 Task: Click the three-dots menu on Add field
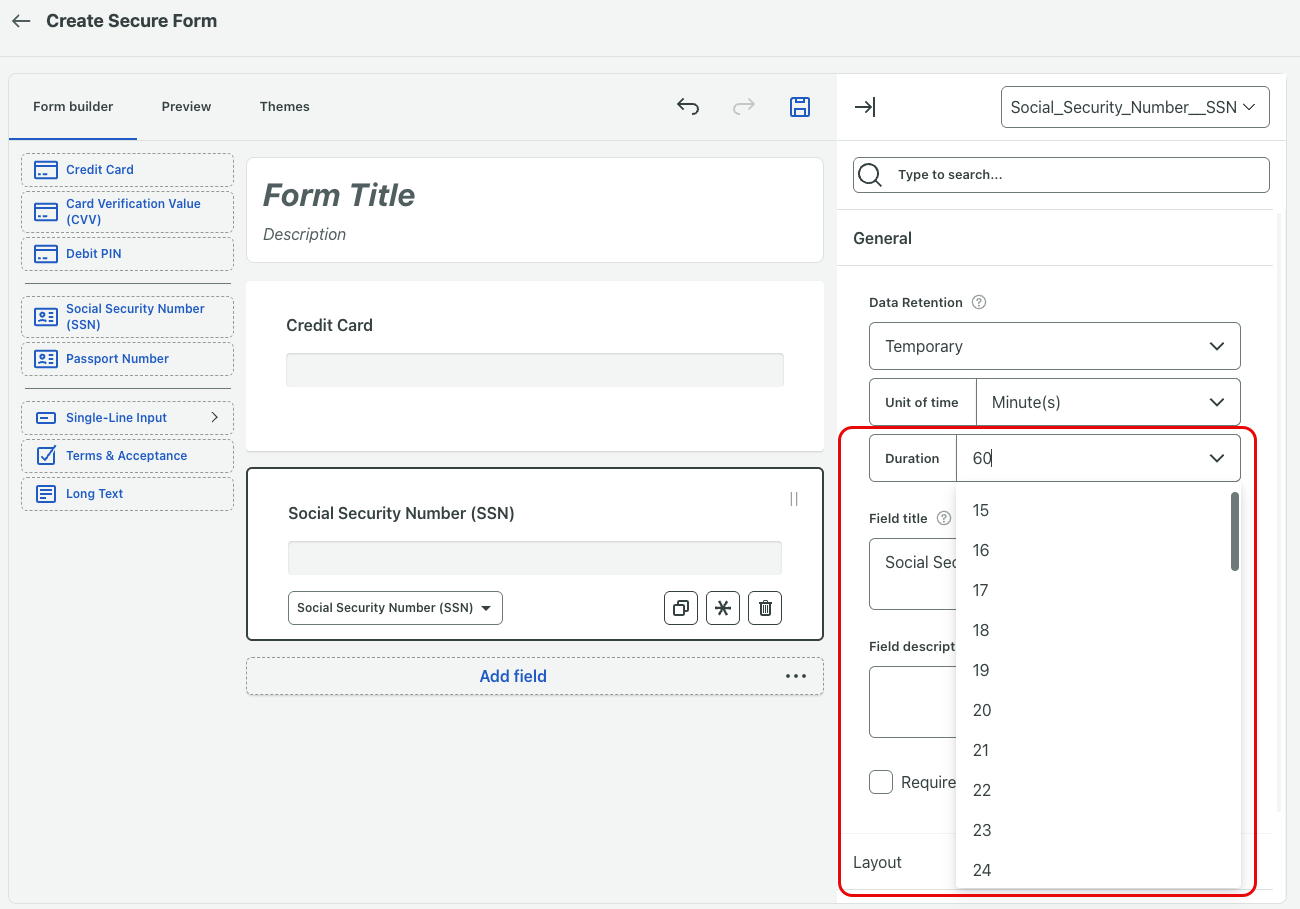795,676
